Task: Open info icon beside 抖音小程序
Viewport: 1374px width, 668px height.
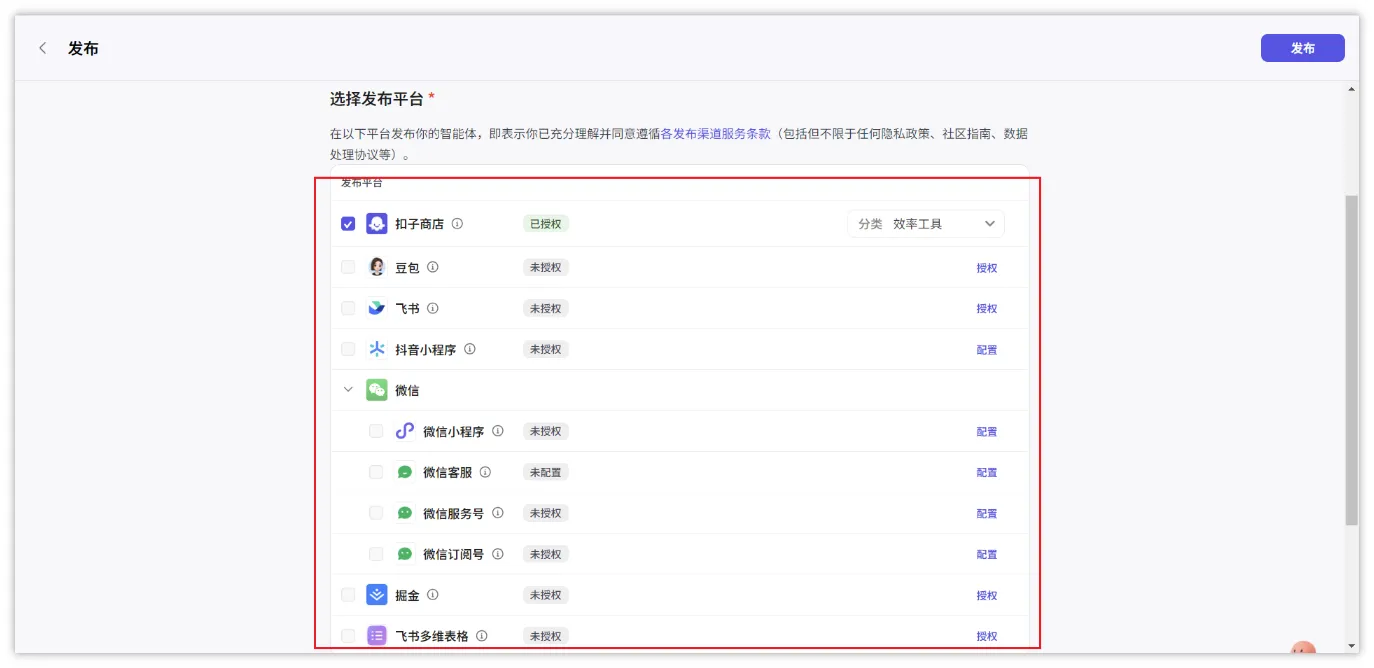Action: click(x=469, y=349)
